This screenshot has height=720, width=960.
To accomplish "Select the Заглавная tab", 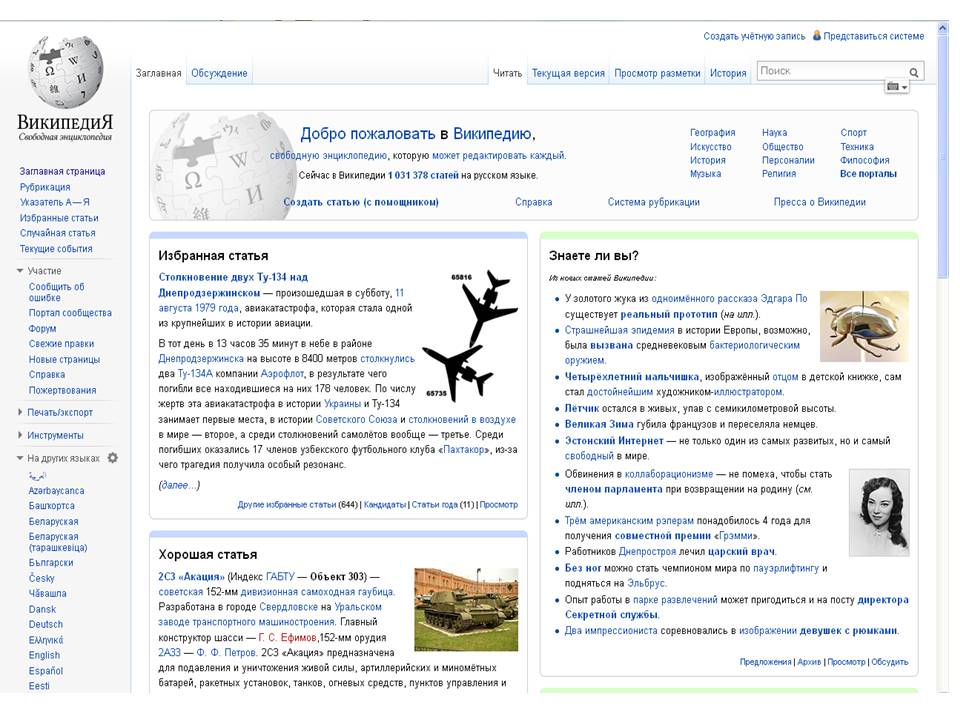I will click(x=159, y=73).
